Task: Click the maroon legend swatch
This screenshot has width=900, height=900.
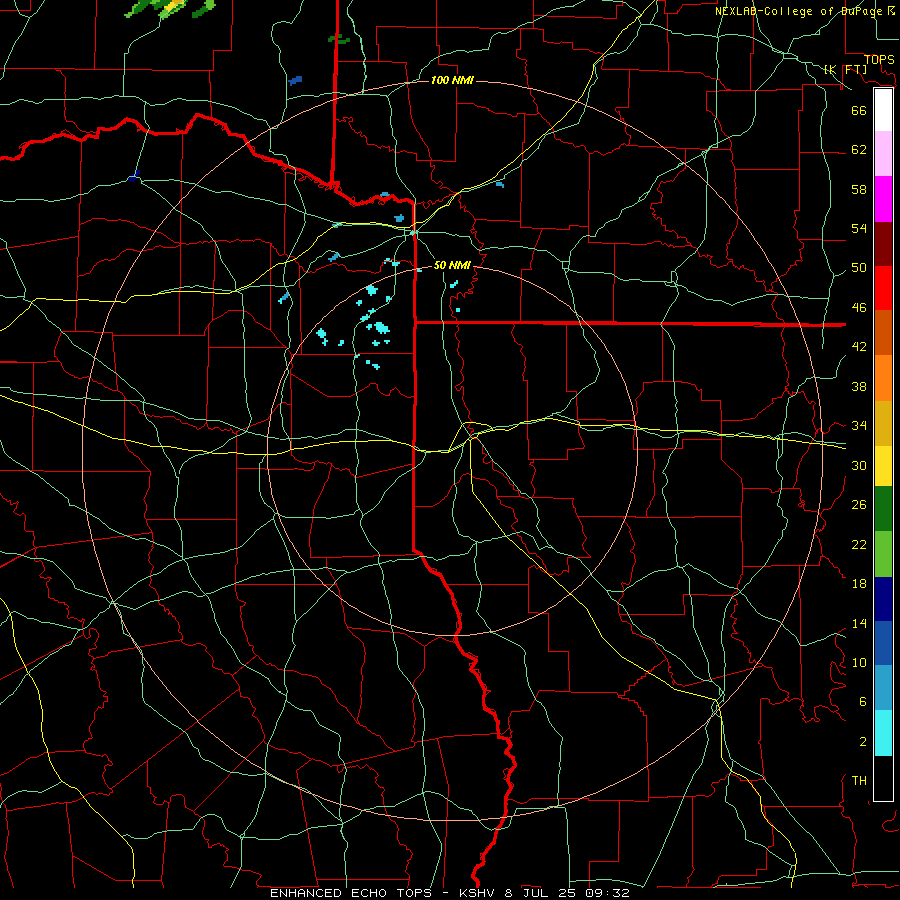Action: (x=883, y=244)
